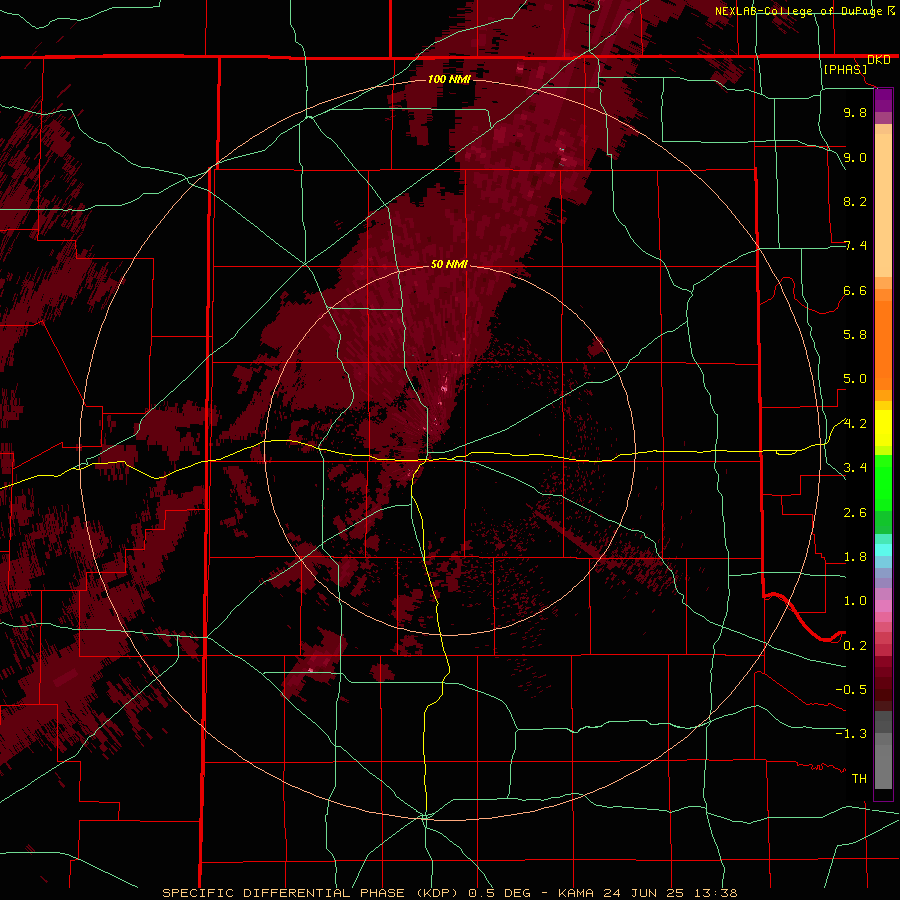Select the 9.0 value on the scale

tap(855, 157)
